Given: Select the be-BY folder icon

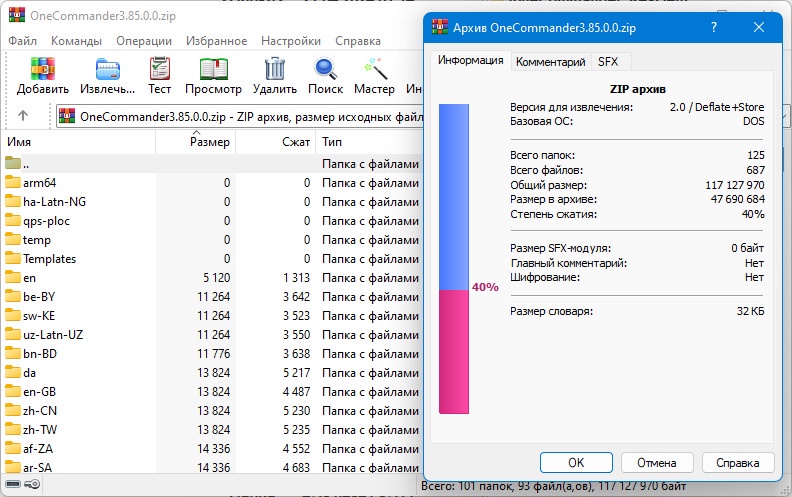Looking at the screenshot, I should [x=13, y=296].
